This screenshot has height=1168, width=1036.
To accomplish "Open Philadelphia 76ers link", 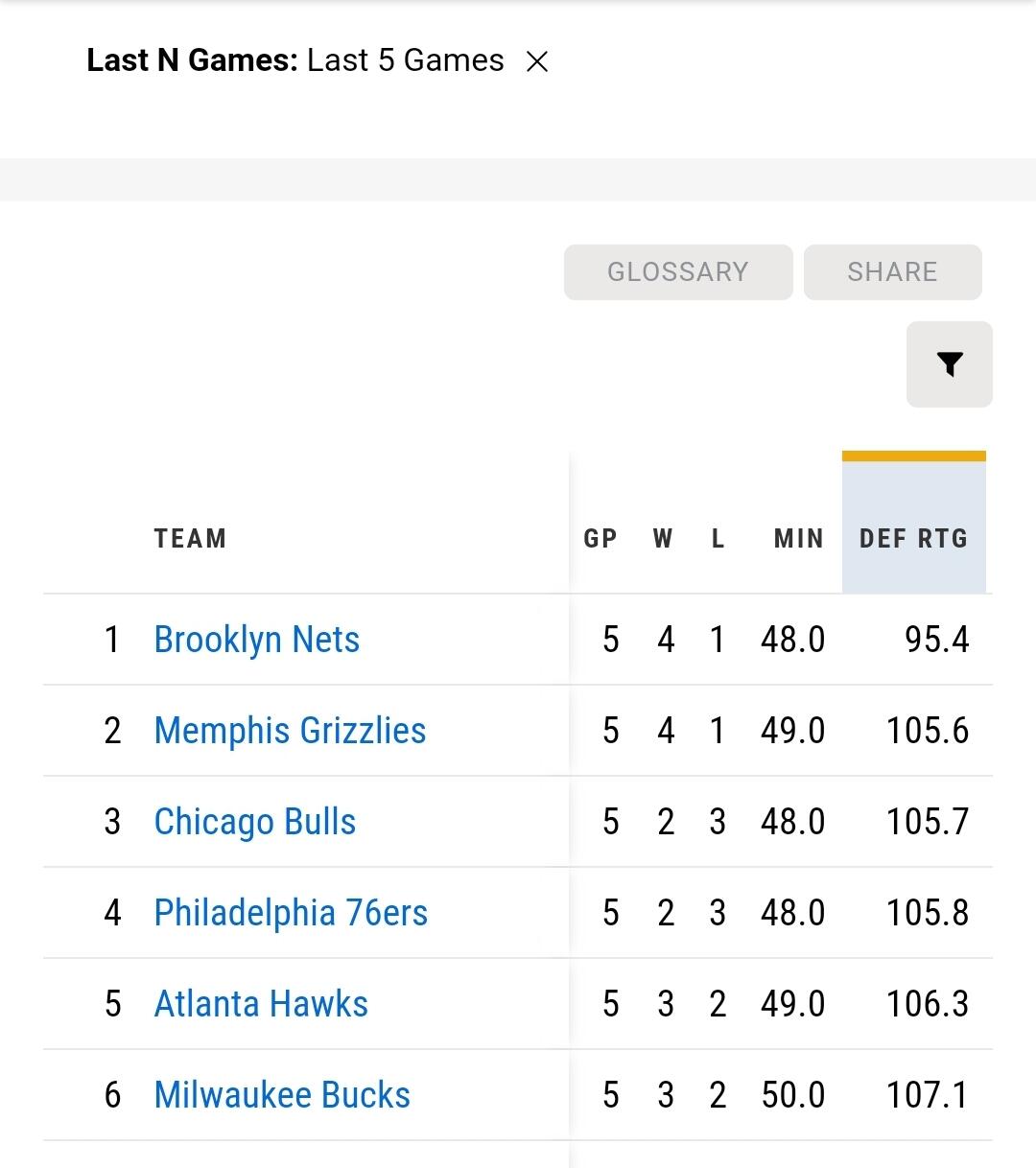I will click(291, 913).
